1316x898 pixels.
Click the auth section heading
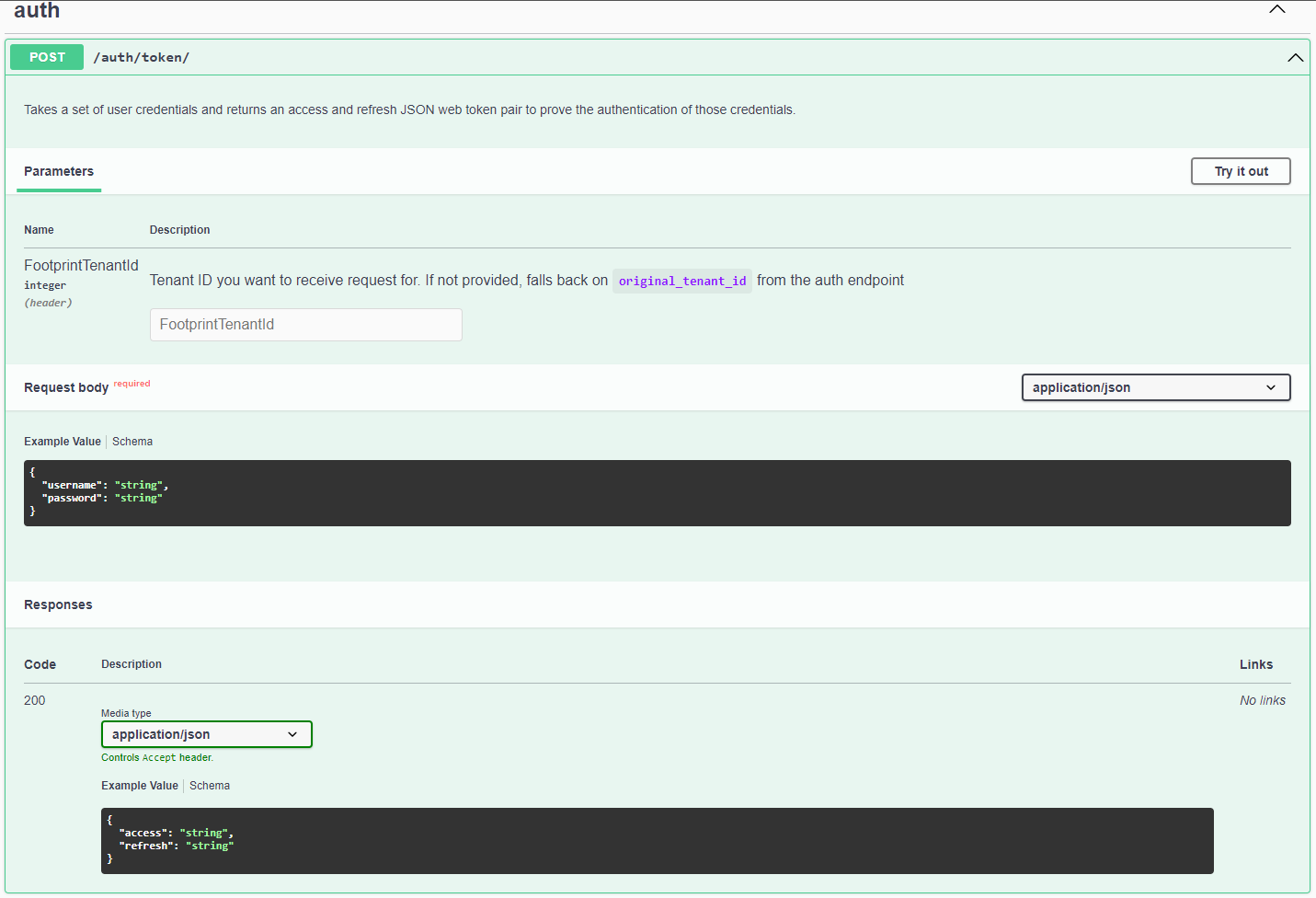pyautogui.click(x=35, y=11)
